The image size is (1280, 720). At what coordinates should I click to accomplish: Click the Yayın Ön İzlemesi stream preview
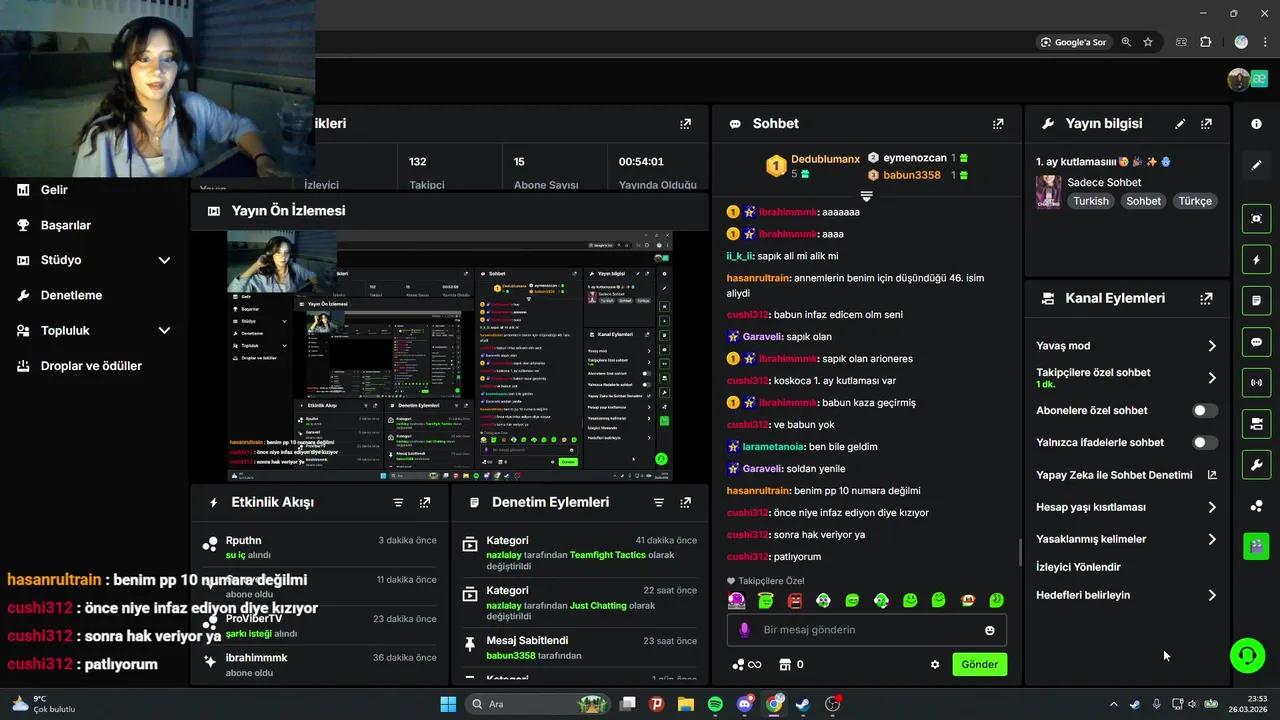pyautogui.click(x=450, y=356)
